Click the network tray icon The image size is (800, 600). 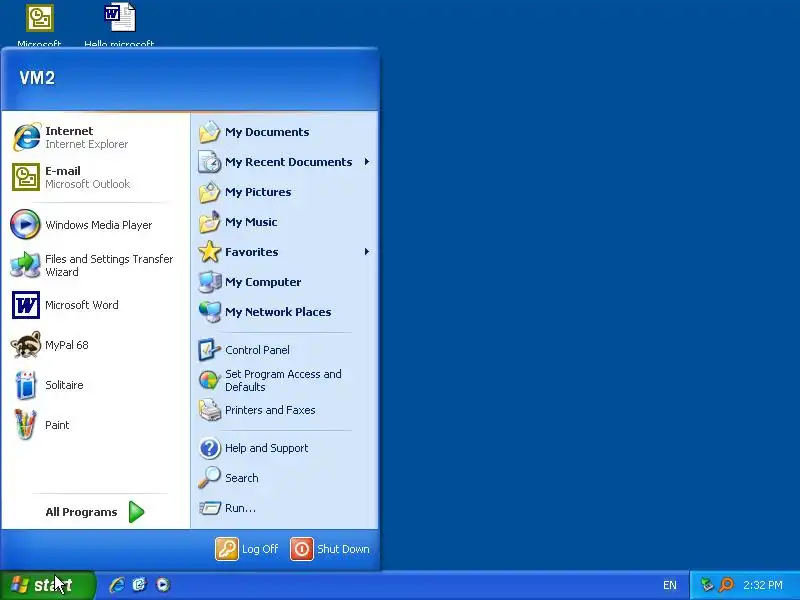coord(707,585)
